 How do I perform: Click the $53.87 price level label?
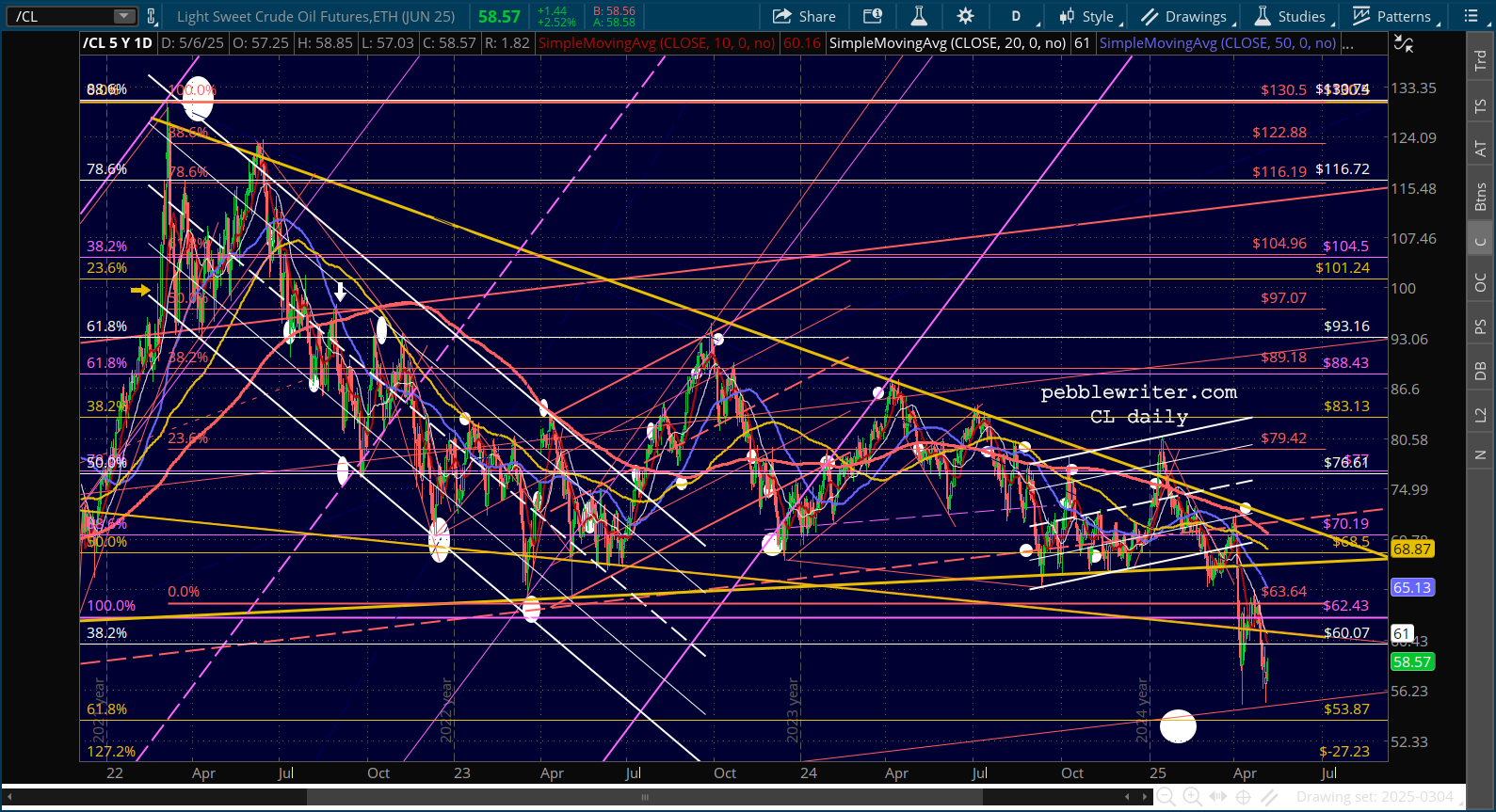[1346, 709]
